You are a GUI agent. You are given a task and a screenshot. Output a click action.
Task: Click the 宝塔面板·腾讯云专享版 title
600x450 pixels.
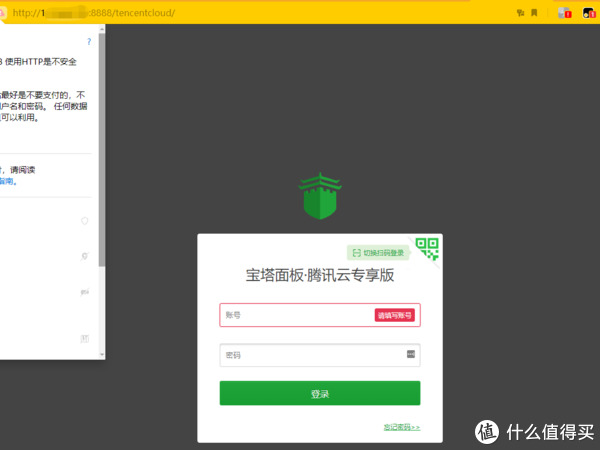coord(320,275)
